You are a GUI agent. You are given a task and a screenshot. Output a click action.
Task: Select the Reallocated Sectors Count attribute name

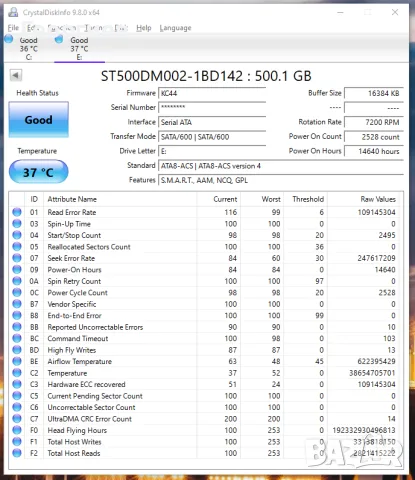point(89,247)
